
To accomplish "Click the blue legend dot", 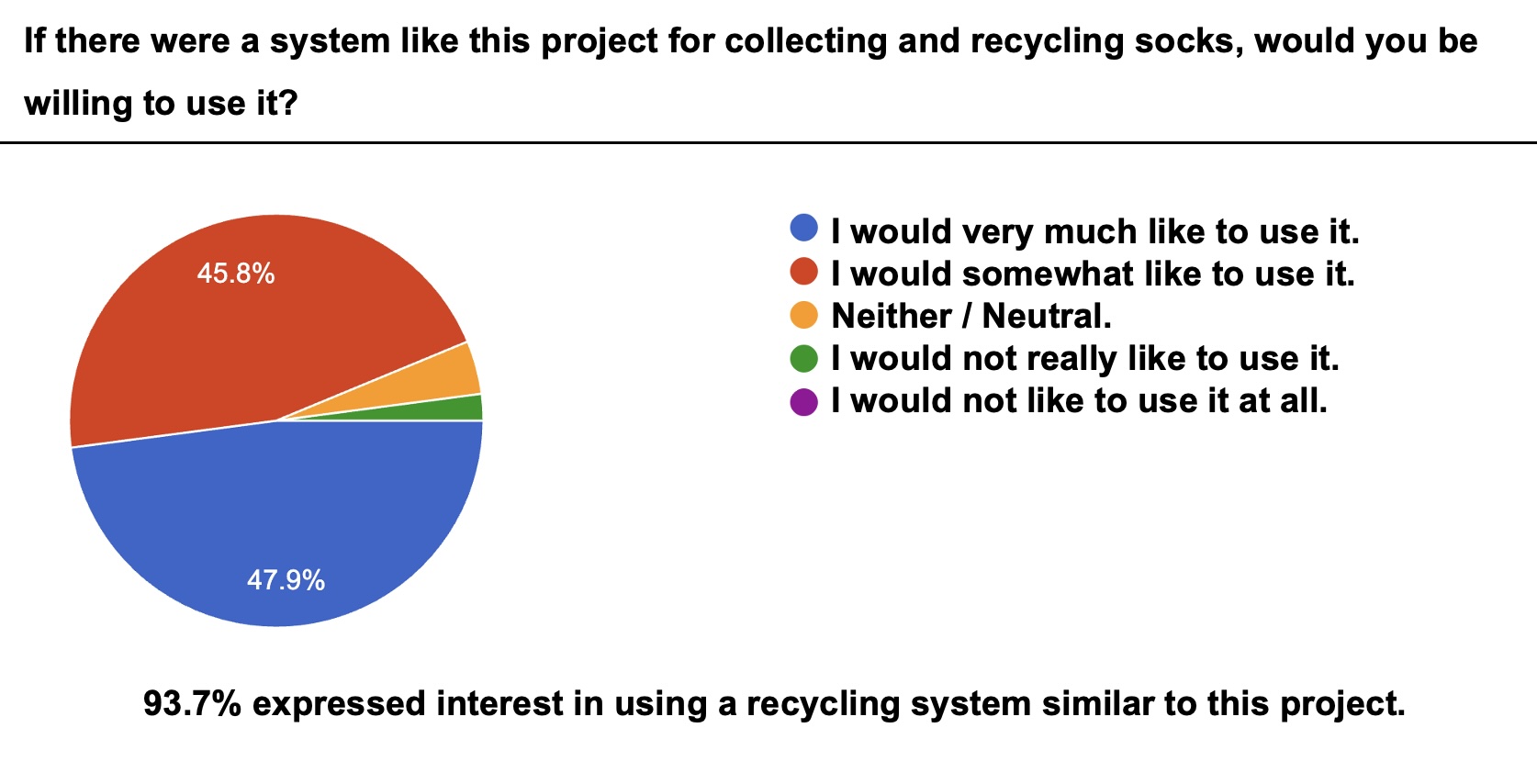I will 803,229.
